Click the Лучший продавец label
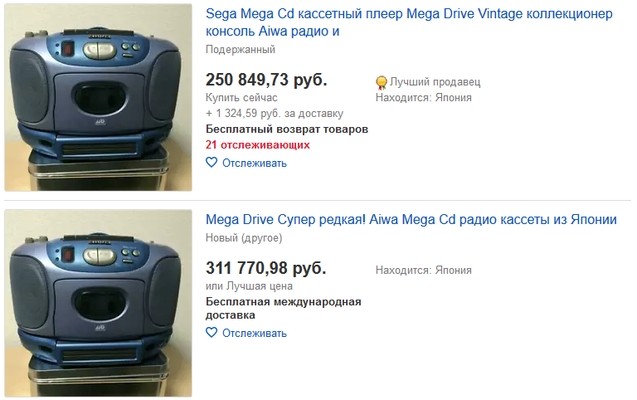This screenshot has width=637, height=400. tap(435, 82)
